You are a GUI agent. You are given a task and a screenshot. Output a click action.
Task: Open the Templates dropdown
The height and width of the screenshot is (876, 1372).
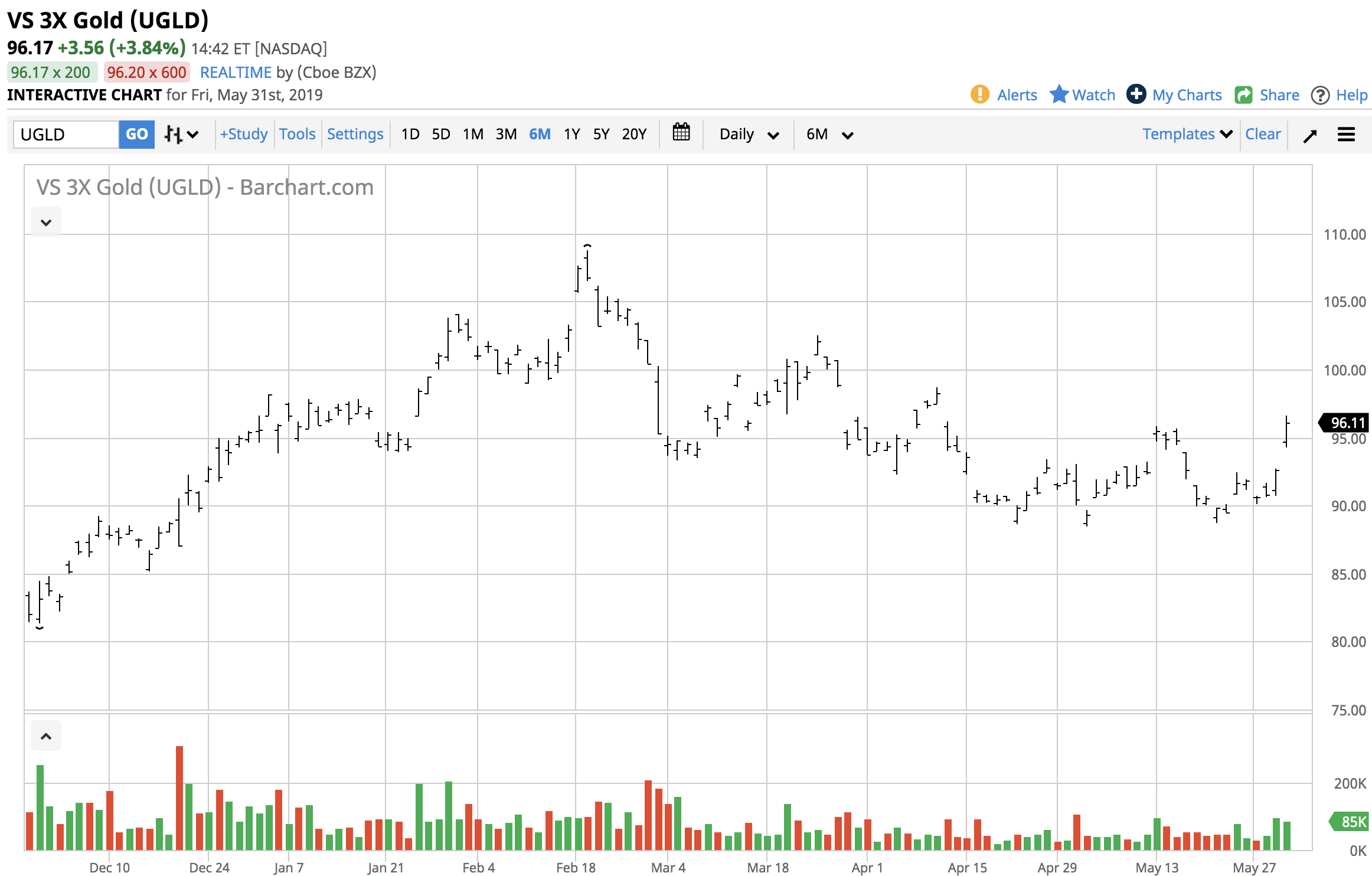click(x=1186, y=134)
